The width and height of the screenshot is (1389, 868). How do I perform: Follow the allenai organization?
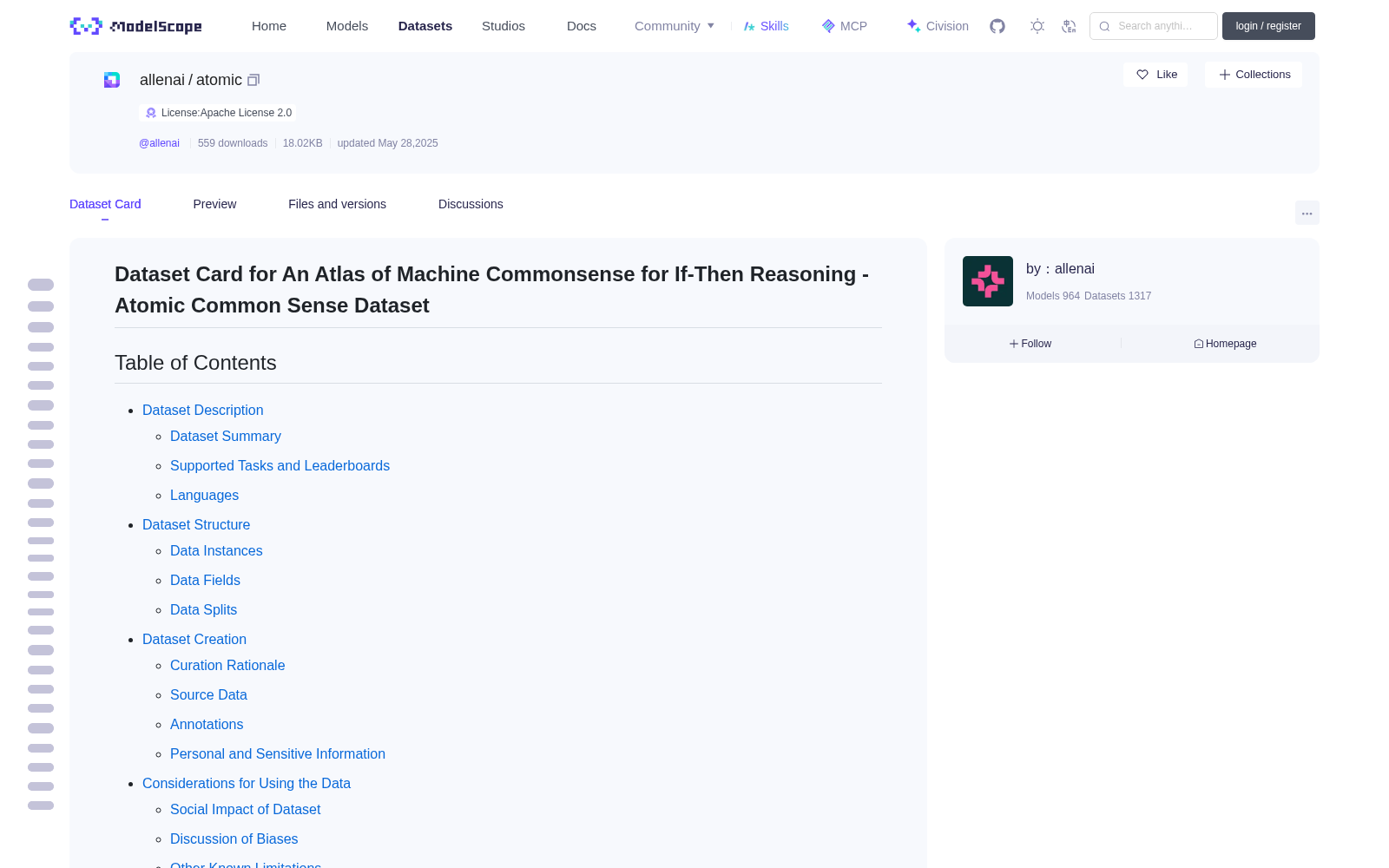click(1030, 344)
